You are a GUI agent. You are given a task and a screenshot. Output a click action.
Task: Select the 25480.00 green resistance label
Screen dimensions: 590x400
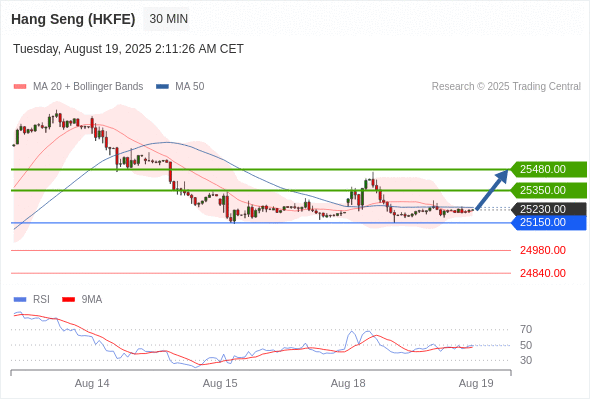point(549,169)
